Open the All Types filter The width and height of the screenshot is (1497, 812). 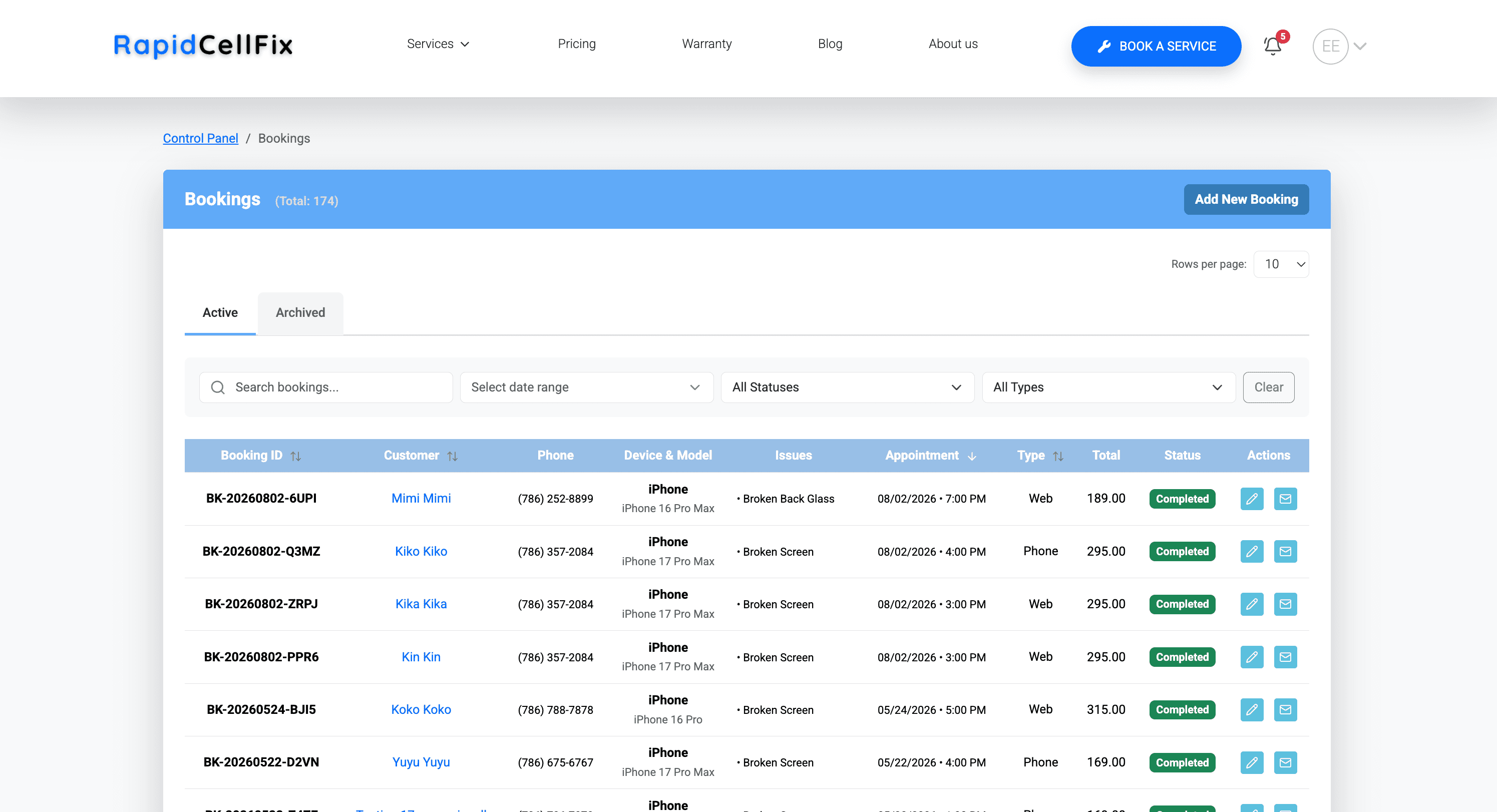pyautogui.click(x=1108, y=387)
